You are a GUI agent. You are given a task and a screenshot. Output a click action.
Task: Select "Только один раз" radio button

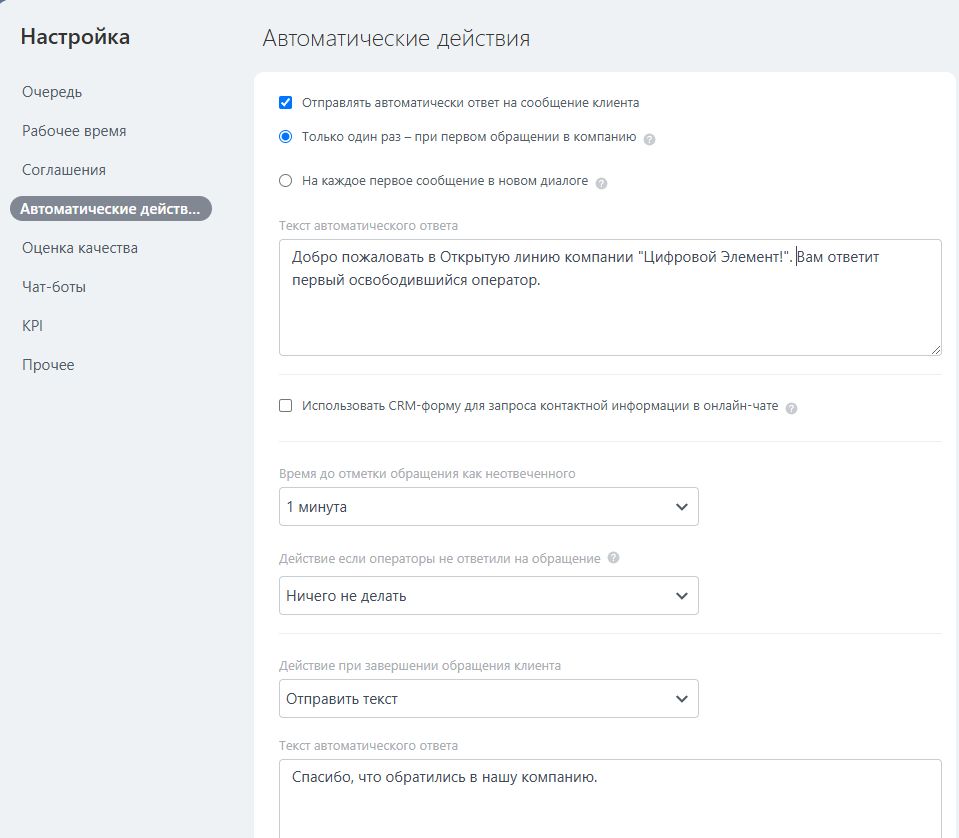tap(286, 137)
